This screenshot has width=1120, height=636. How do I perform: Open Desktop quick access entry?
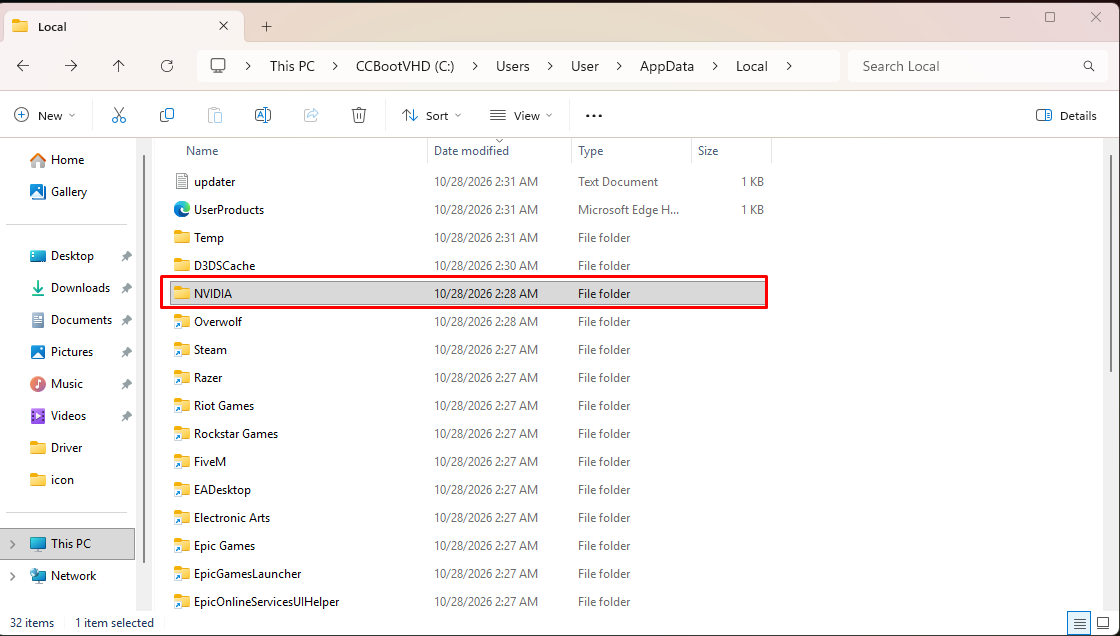pos(71,256)
